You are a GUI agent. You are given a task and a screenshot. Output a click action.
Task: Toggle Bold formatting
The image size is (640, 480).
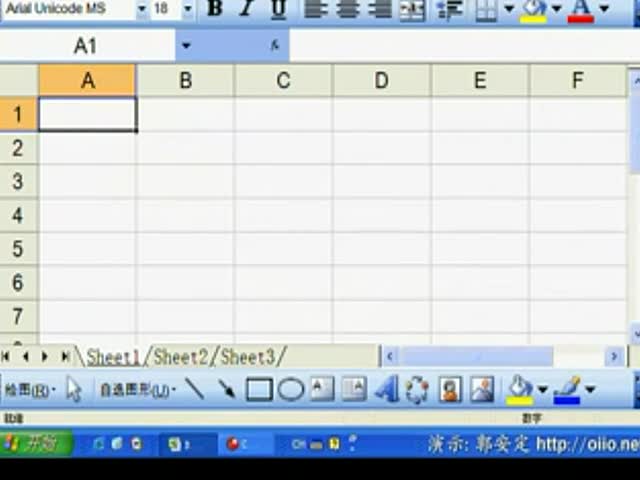(214, 10)
